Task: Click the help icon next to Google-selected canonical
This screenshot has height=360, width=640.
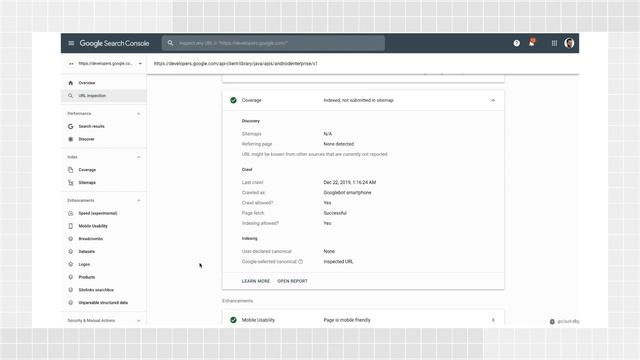Action: [300, 262]
